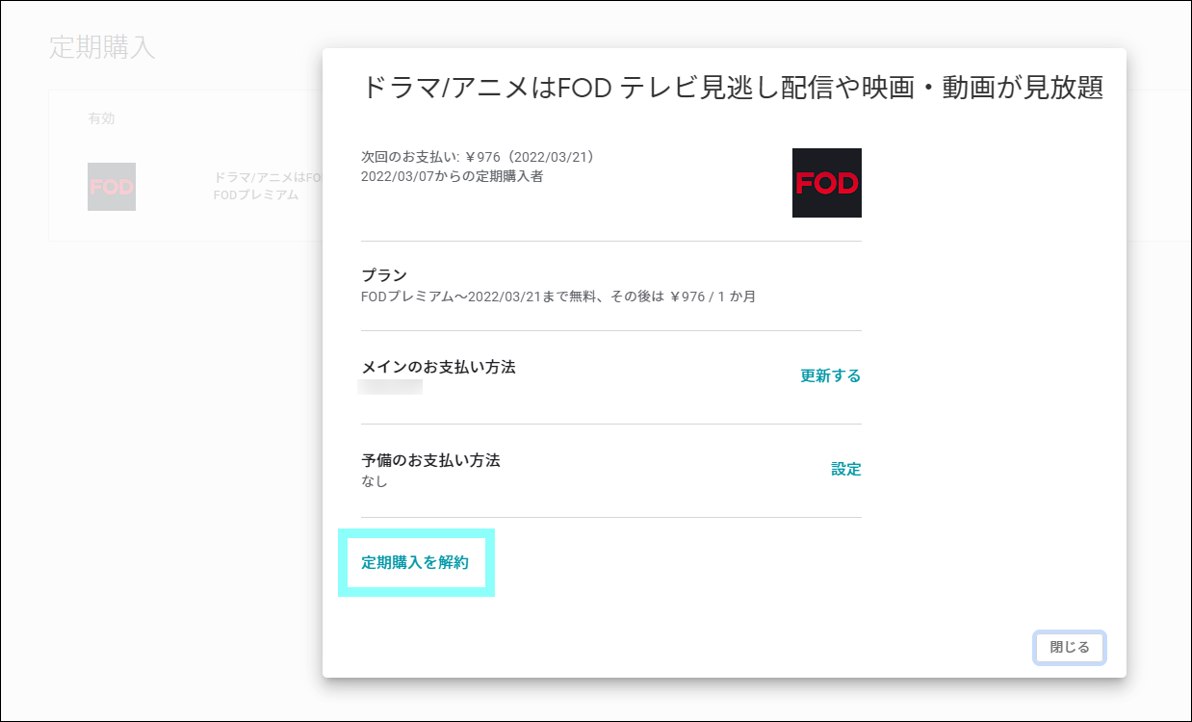The height and width of the screenshot is (722, 1192).
Task: Click the FODプレミアム text in background list
Action: [255, 195]
